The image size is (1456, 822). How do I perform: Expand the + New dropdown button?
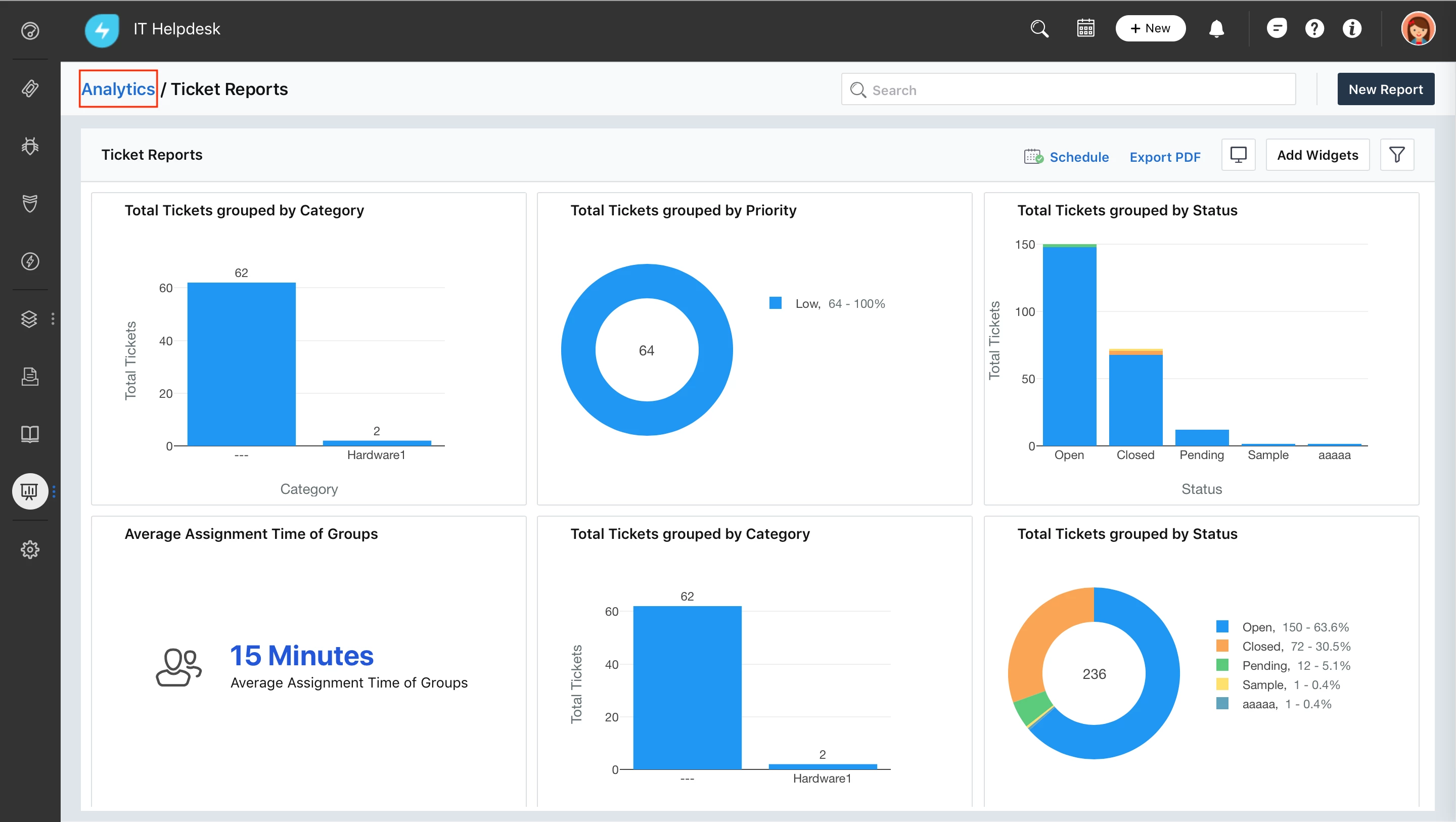click(1150, 28)
